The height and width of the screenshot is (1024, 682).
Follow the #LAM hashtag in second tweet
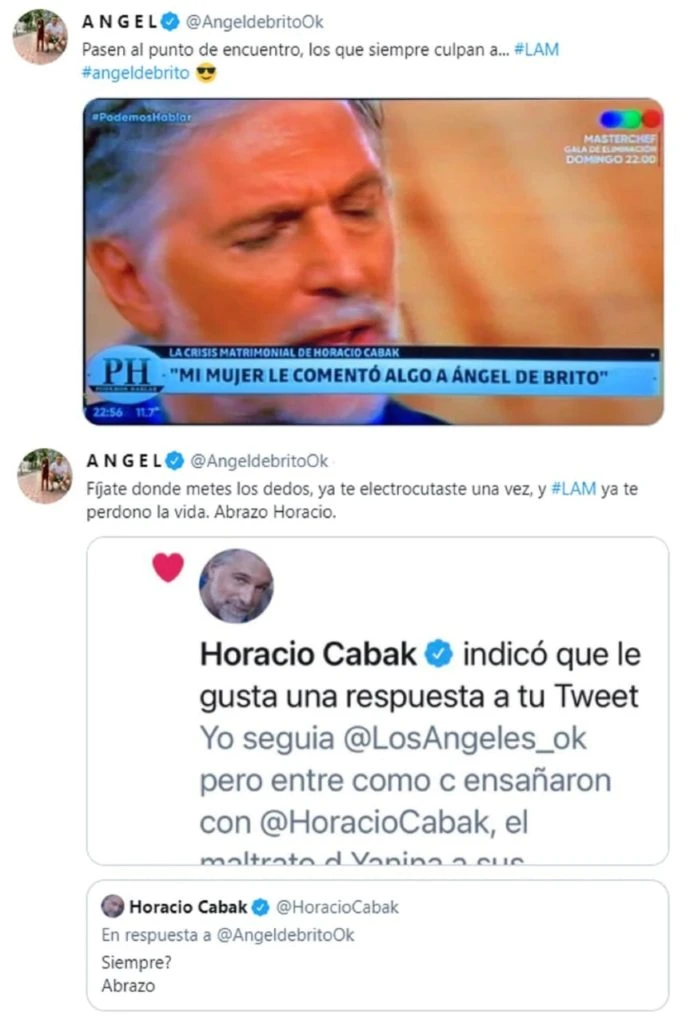(x=574, y=488)
